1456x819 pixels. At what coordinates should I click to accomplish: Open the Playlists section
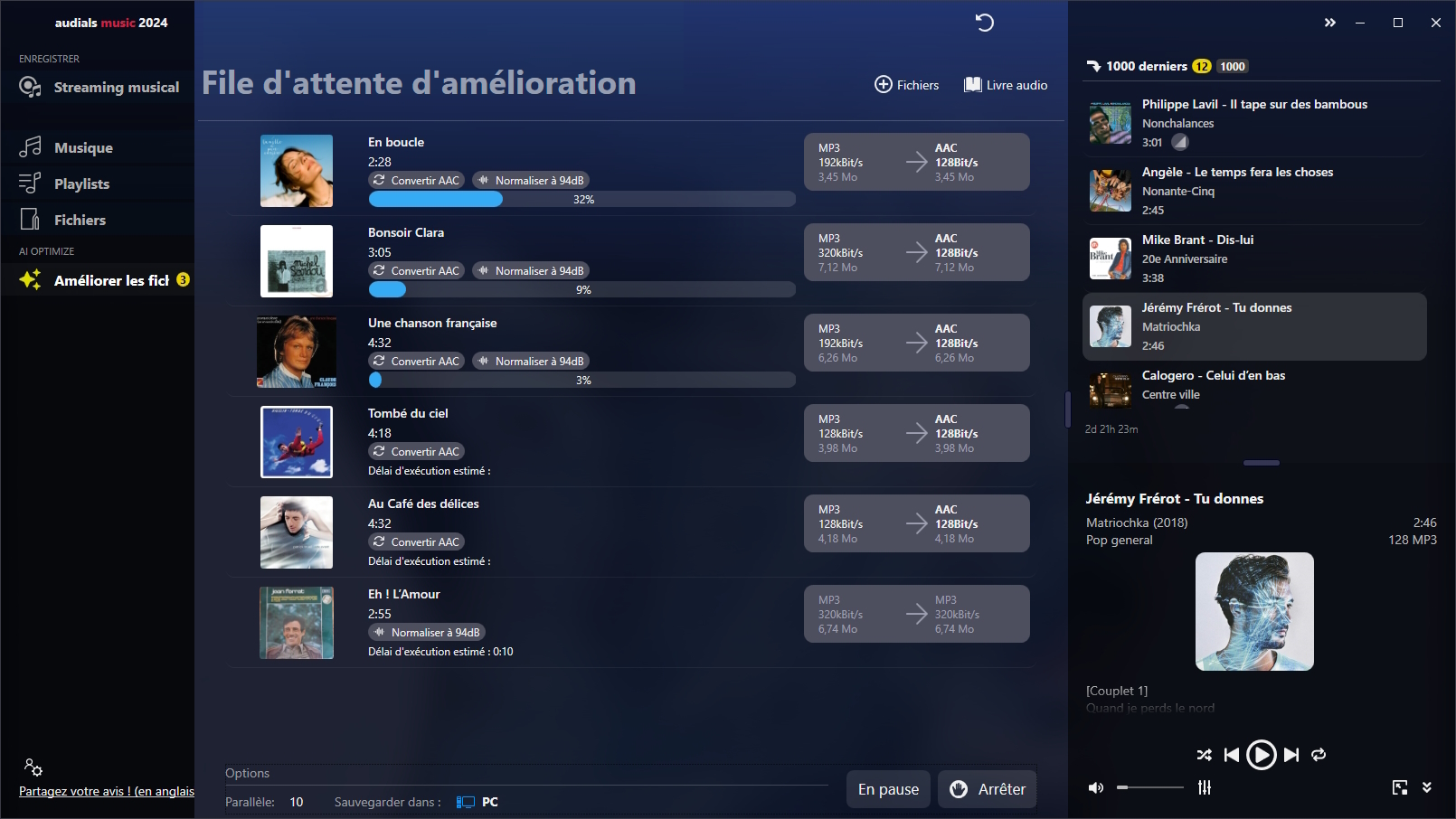98,184
